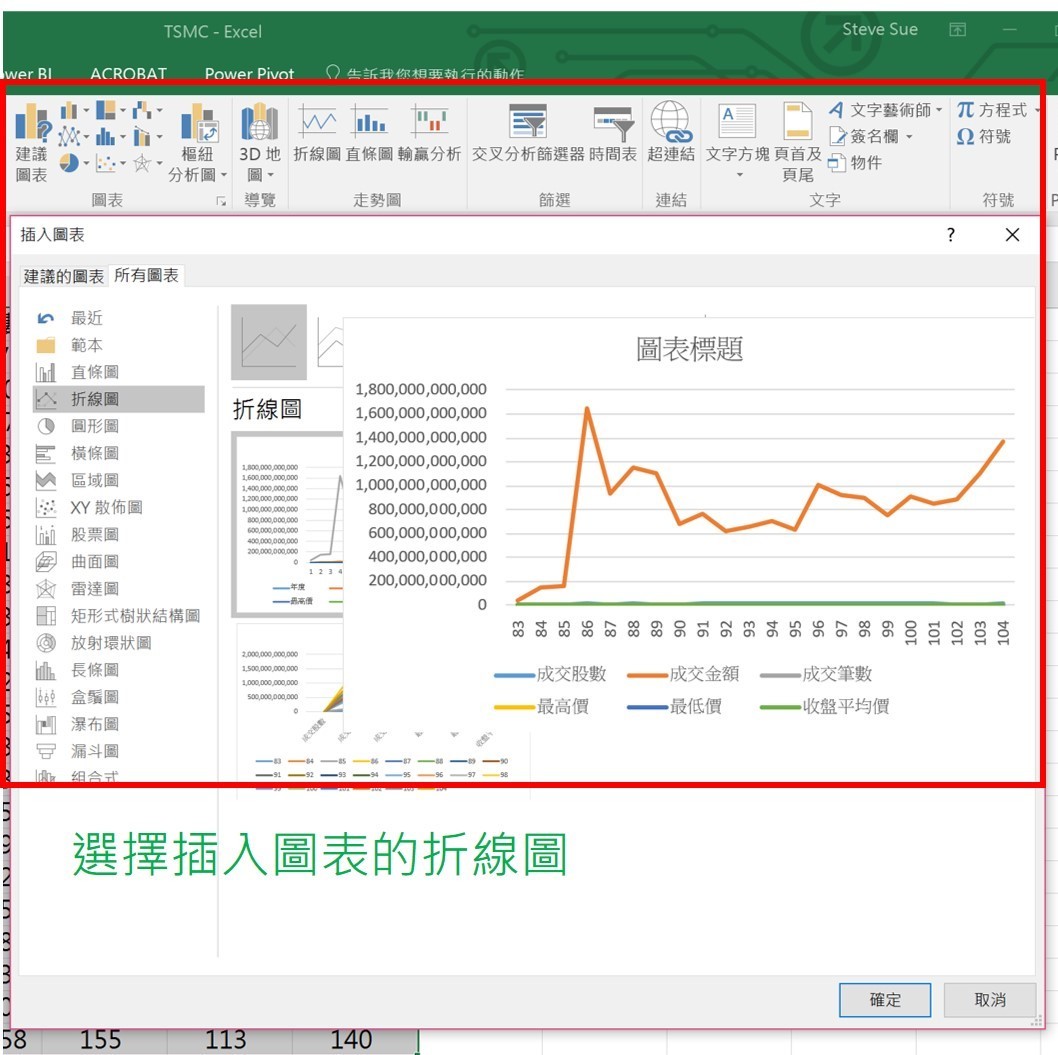The height and width of the screenshot is (1055, 1058).
Task: Select the Bar (橫條圖) chart category
Action: (118, 453)
